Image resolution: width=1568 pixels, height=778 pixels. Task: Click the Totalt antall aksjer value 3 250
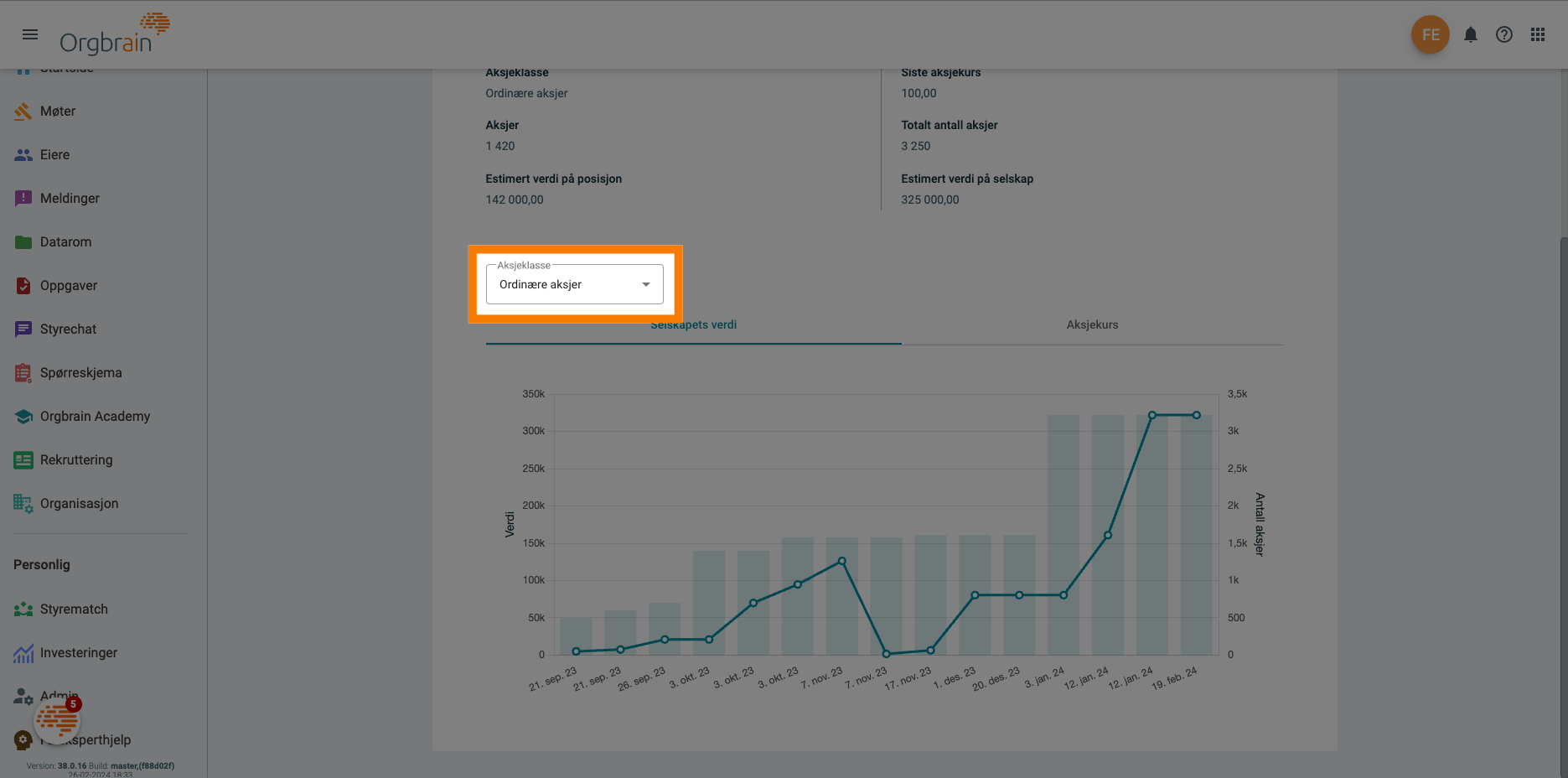916,147
